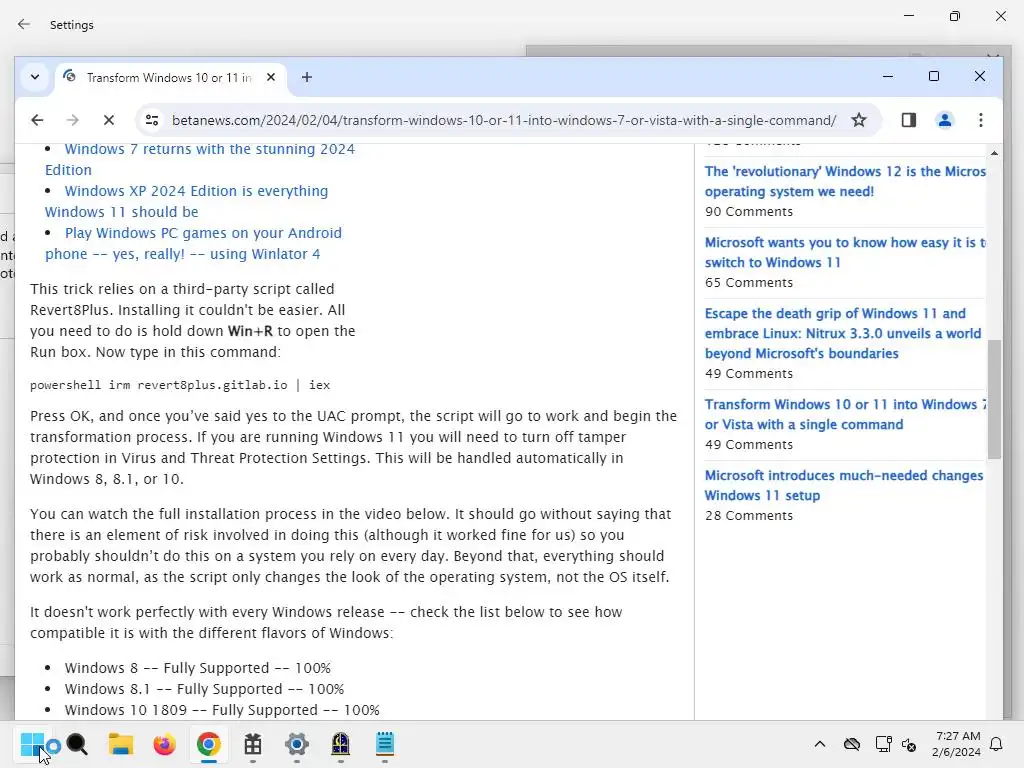This screenshot has height=768, width=1024.
Task: Open 'Windows 7 returns with the stunning 2024' link
Action: [x=200, y=159]
